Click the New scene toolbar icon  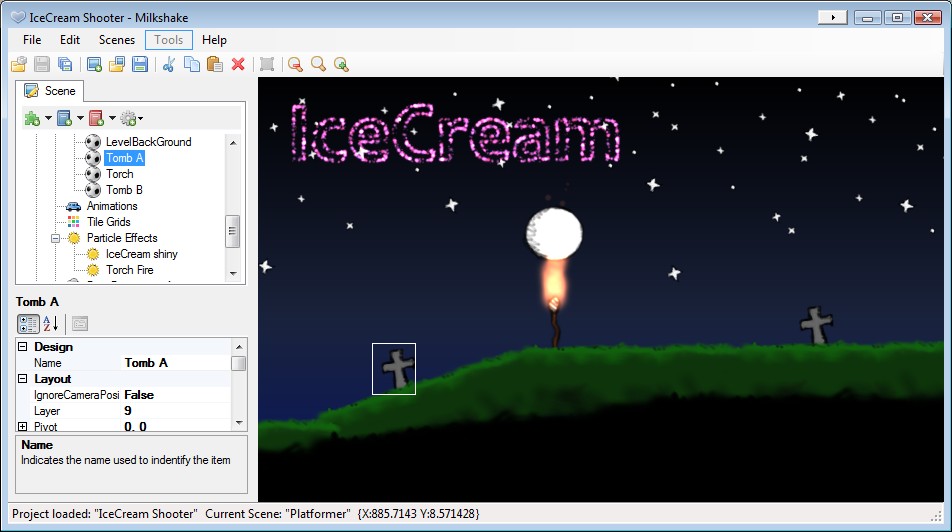(94, 64)
